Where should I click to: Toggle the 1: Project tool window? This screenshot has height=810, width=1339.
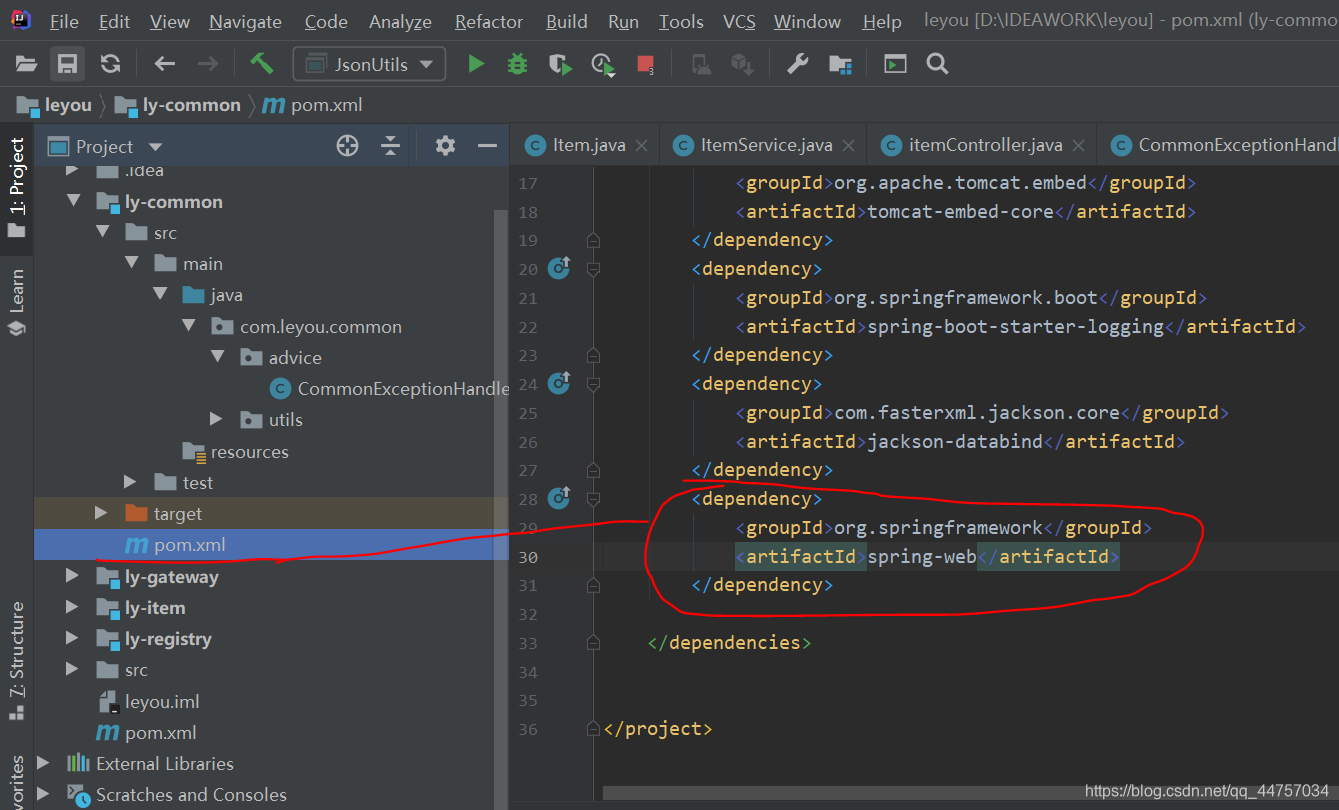pyautogui.click(x=16, y=188)
